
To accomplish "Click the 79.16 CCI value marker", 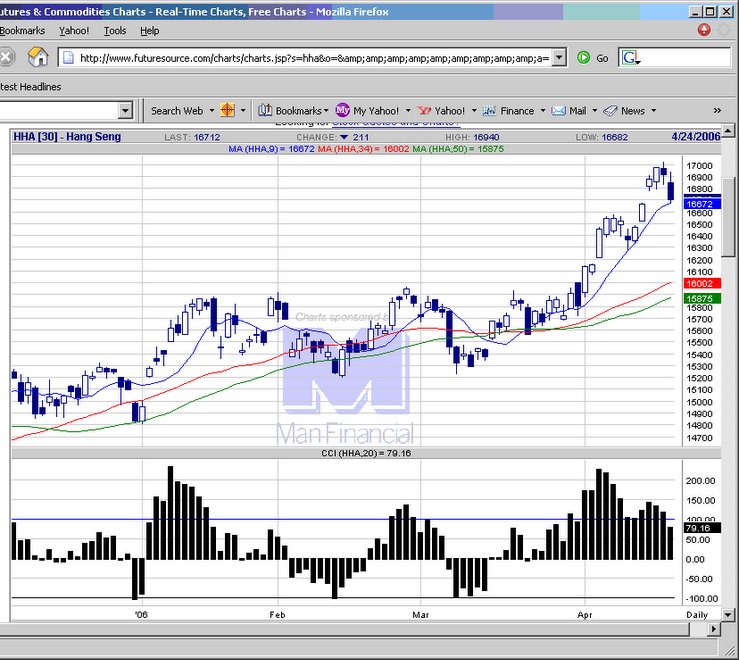I will pos(702,528).
